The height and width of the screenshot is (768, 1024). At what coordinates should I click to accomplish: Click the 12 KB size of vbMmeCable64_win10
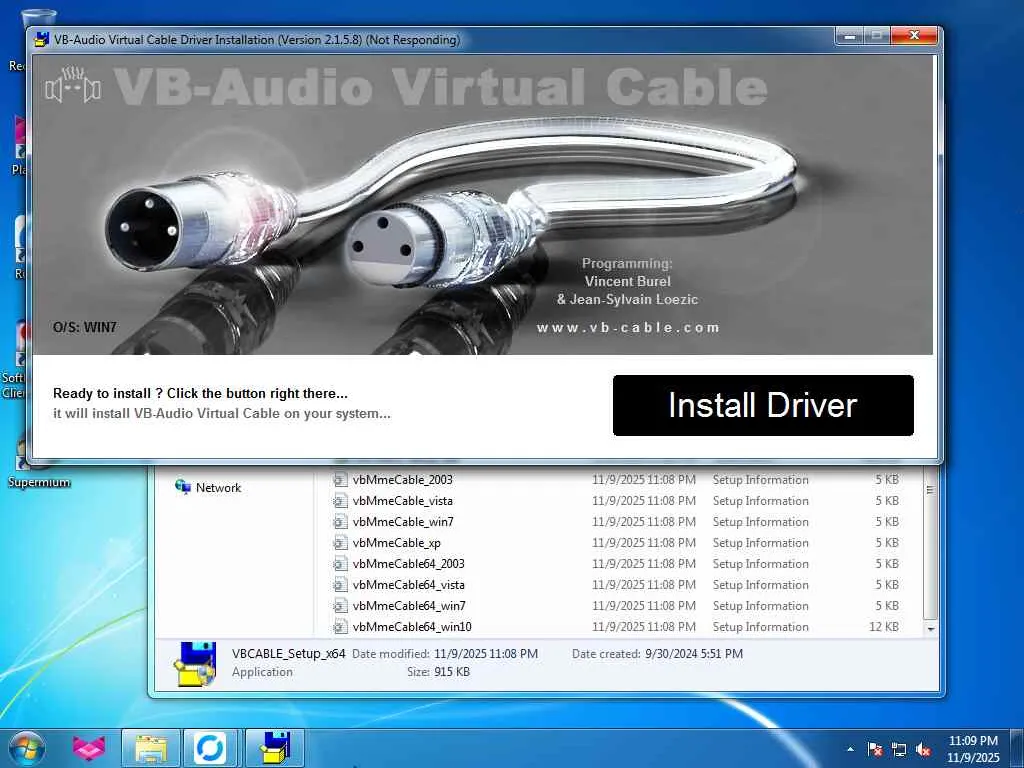click(884, 626)
